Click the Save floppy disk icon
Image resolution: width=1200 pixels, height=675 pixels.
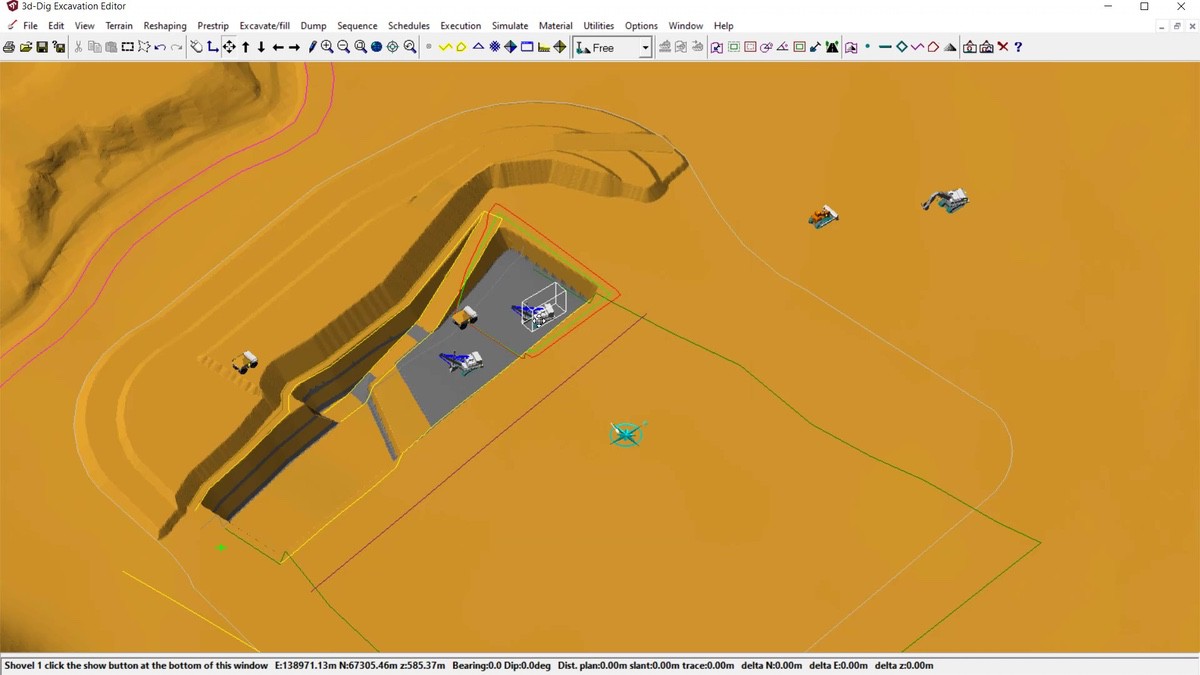coord(42,47)
